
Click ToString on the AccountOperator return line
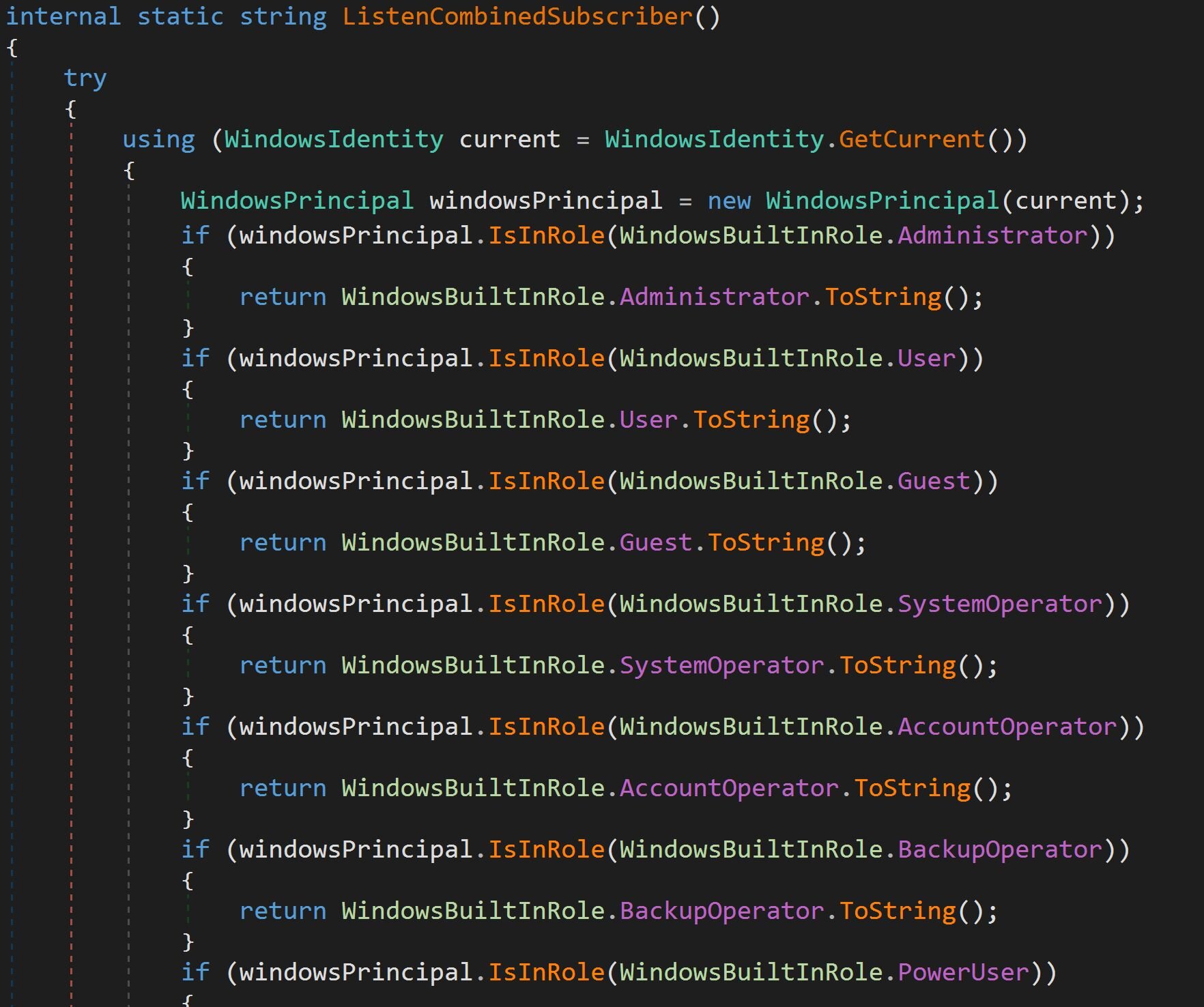(x=913, y=789)
